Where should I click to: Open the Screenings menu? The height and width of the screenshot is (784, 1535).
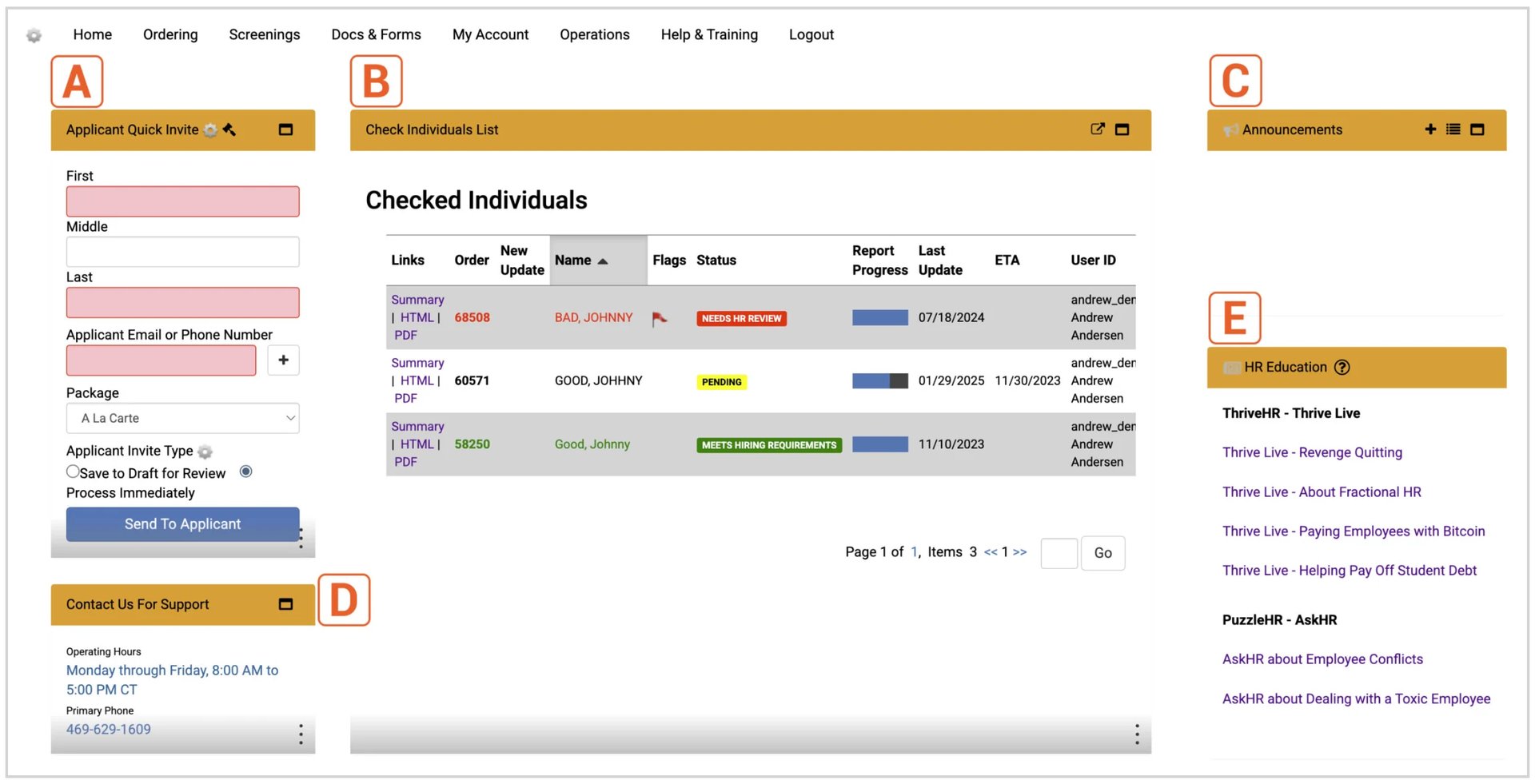point(265,34)
